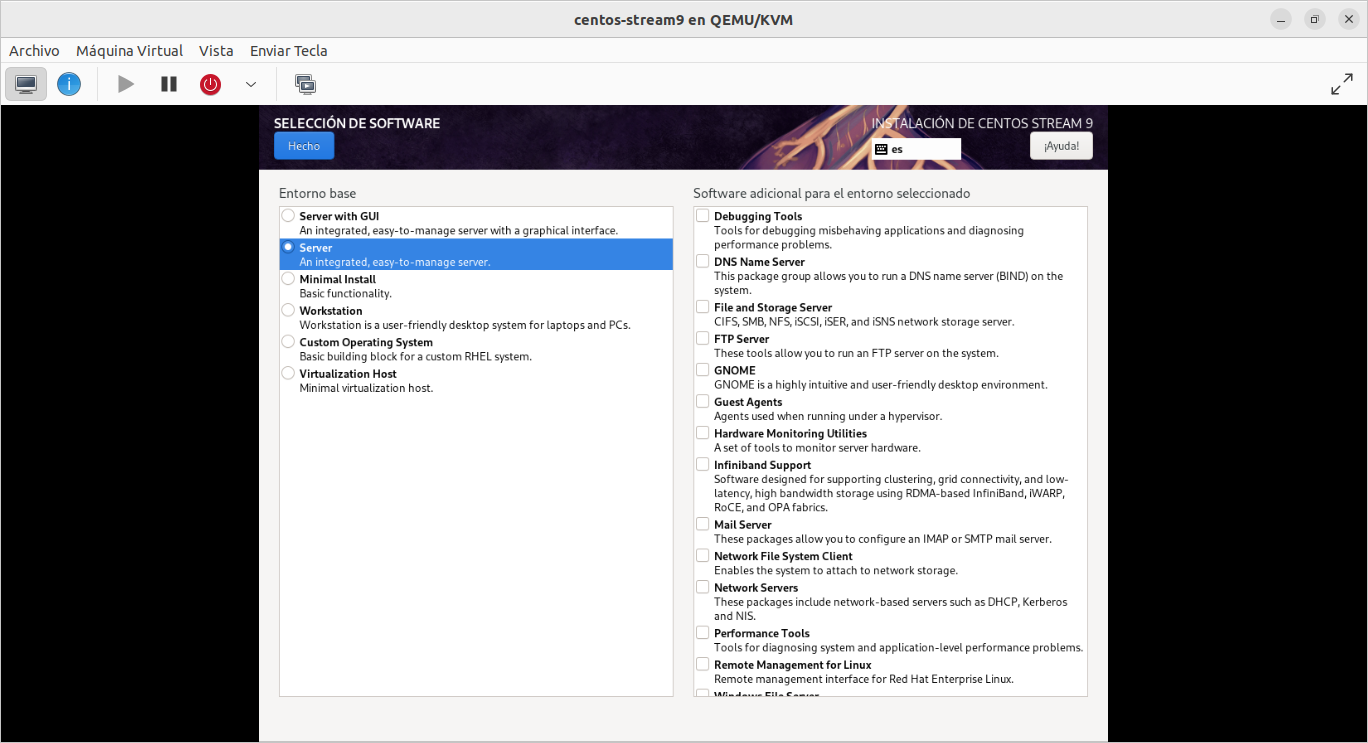Viewport: 1368px width, 743px height.
Task: Expand the shutdown options dropdown arrow
Action: click(x=251, y=84)
